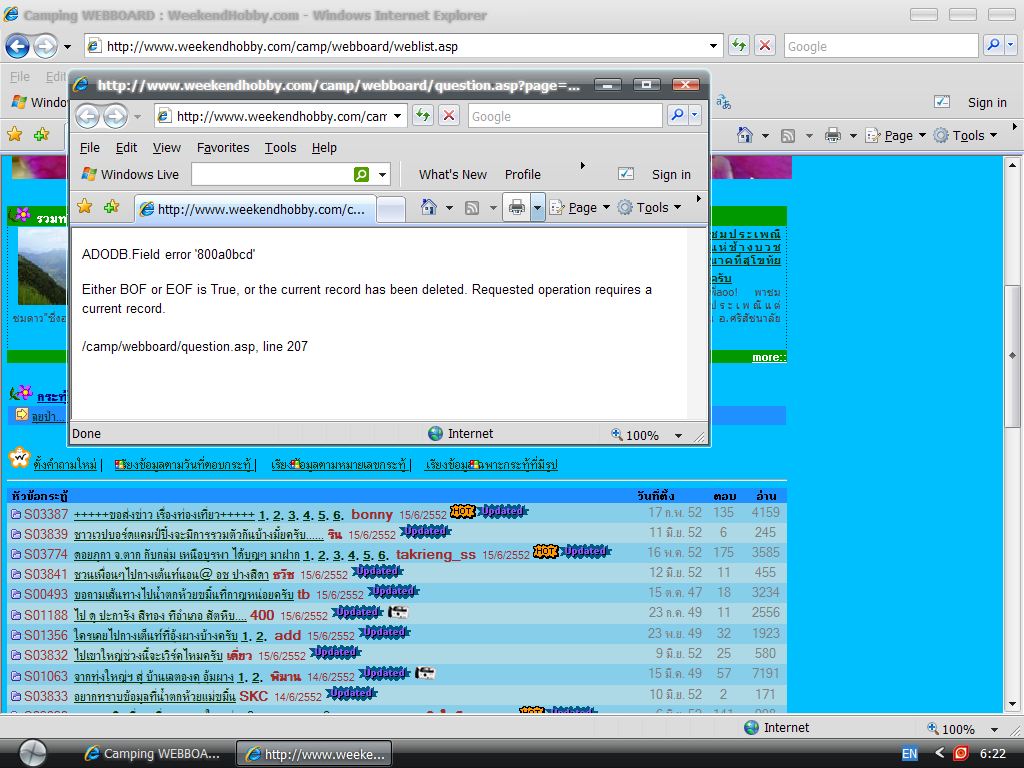Screen dimensions: 1024x768
Task: Click the Google search field in the popup
Action: (x=563, y=116)
